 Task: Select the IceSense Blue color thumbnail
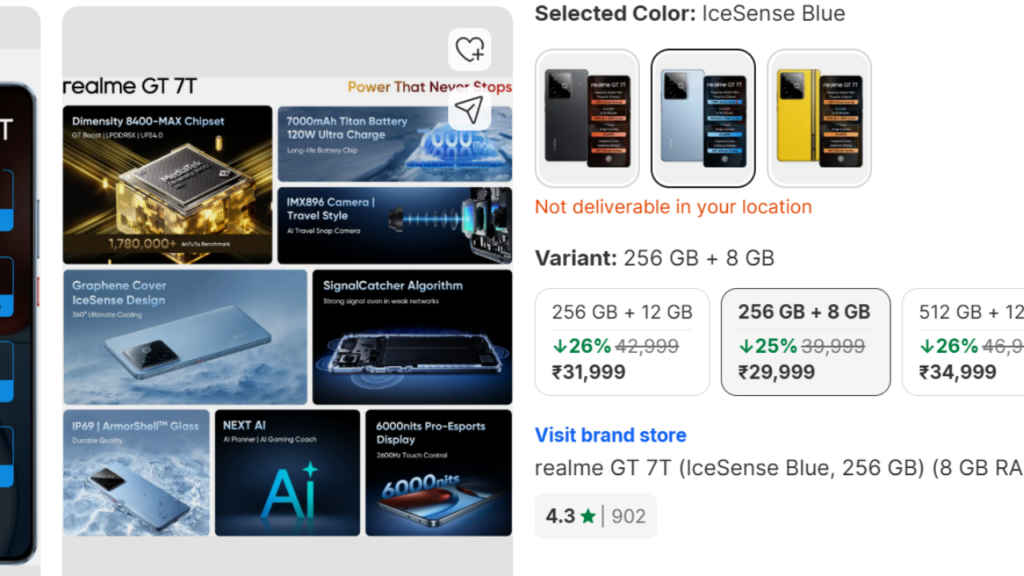[x=702, y=118]
